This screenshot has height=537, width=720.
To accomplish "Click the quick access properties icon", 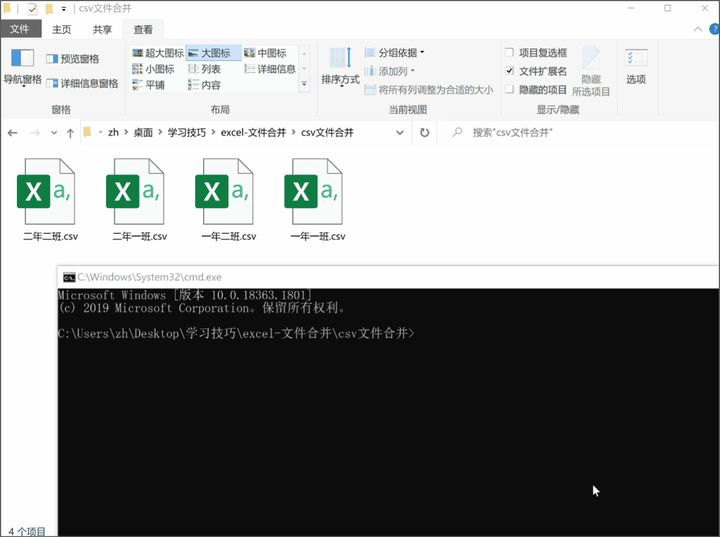I will click(33, 8).
